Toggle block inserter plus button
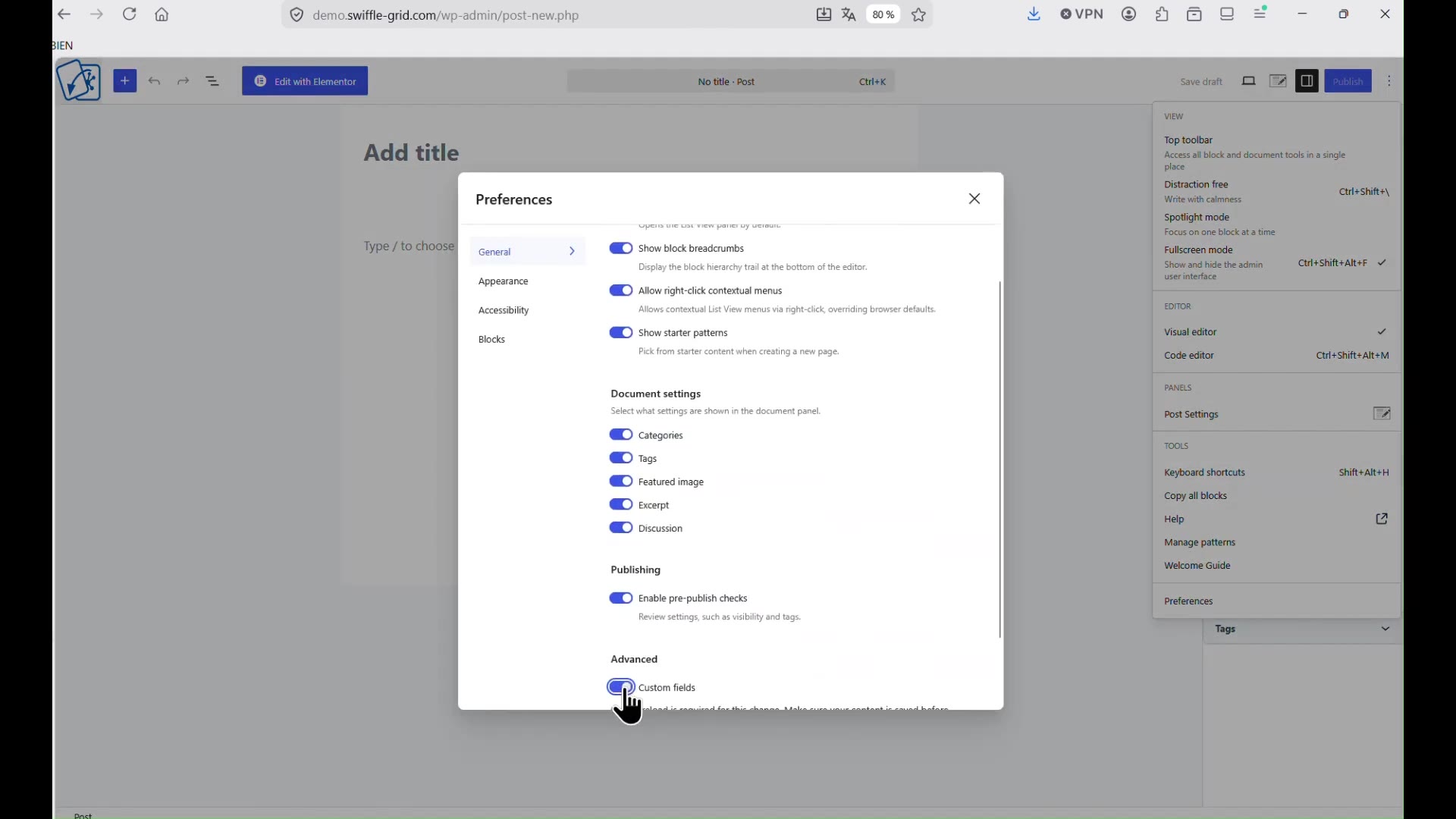Screen dimensions: 1456x819 click(x=125, y=81)
